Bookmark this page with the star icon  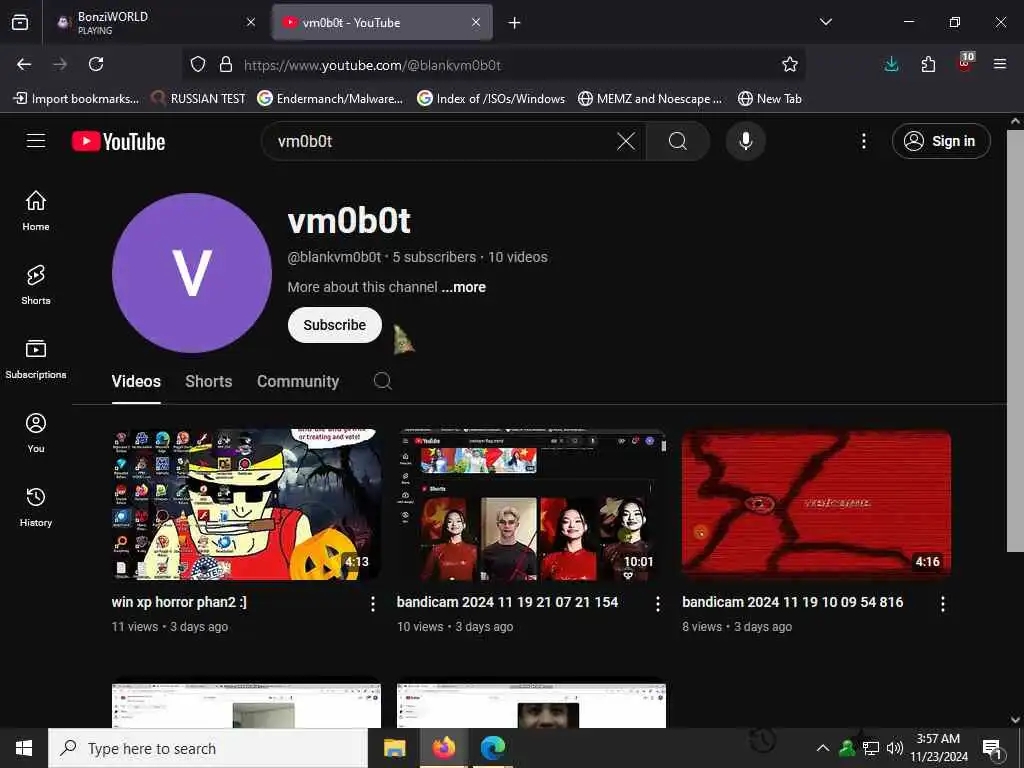click(790, 64)
